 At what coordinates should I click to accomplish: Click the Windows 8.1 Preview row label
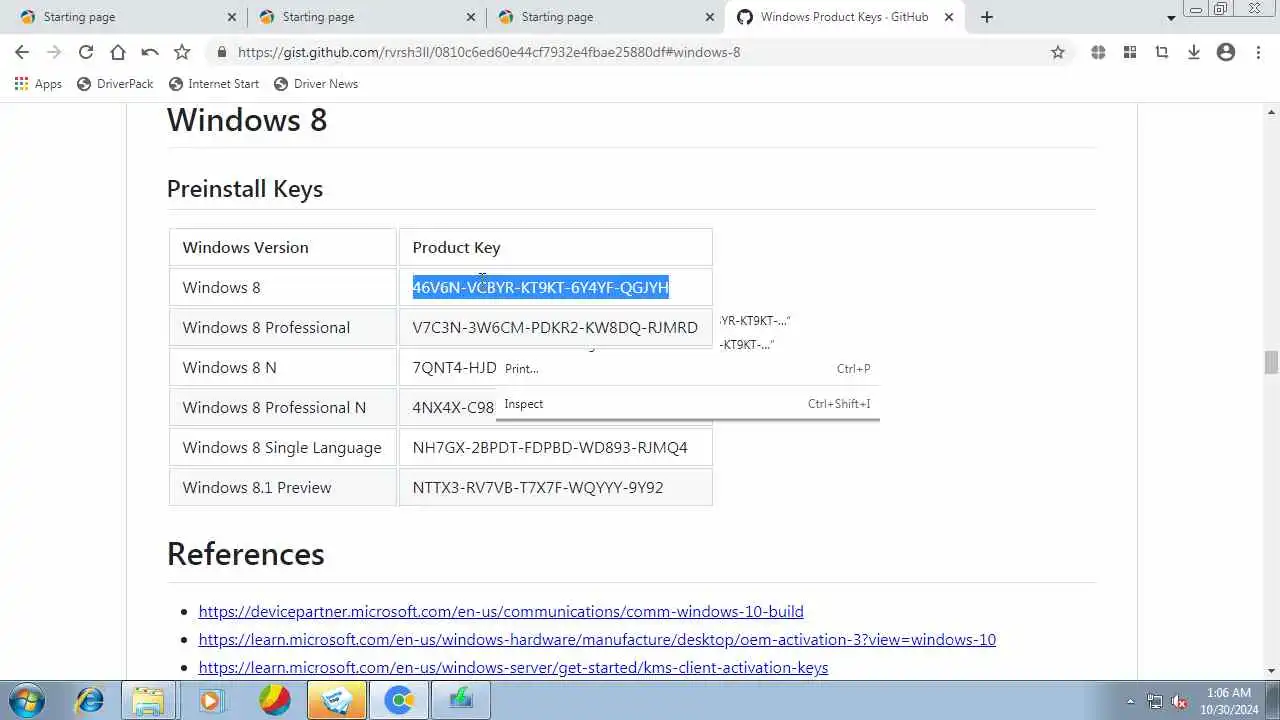[257, 487]
